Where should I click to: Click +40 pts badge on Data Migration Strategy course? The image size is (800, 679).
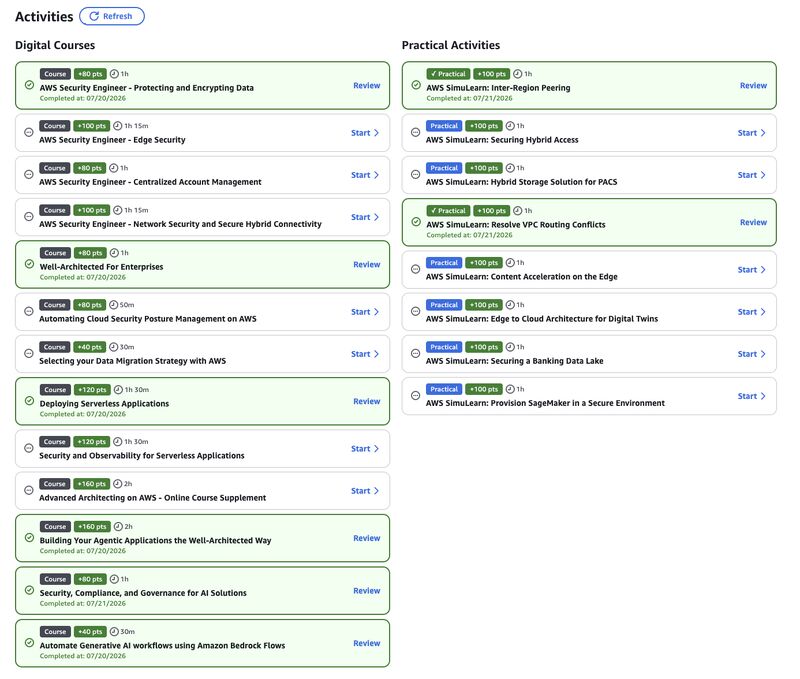click(x=90, y=347)
